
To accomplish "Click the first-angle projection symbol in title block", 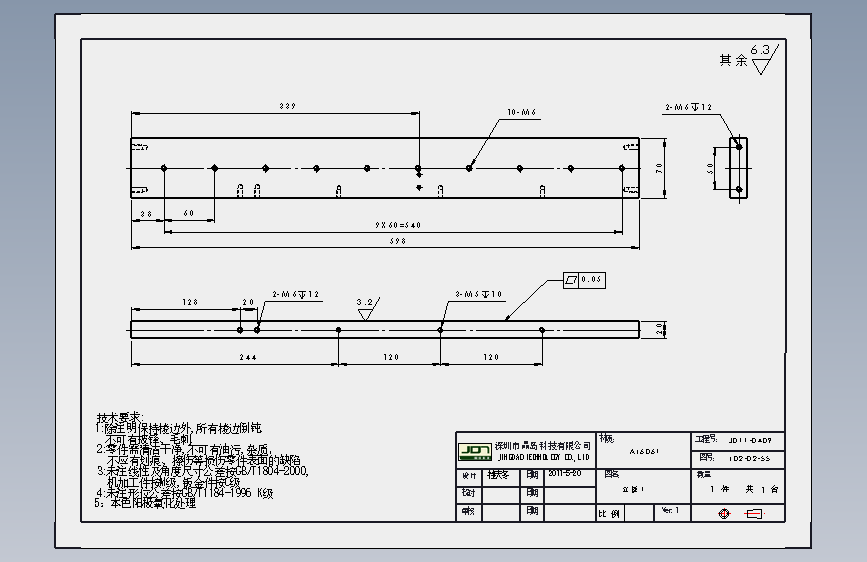I will point(741,514).
